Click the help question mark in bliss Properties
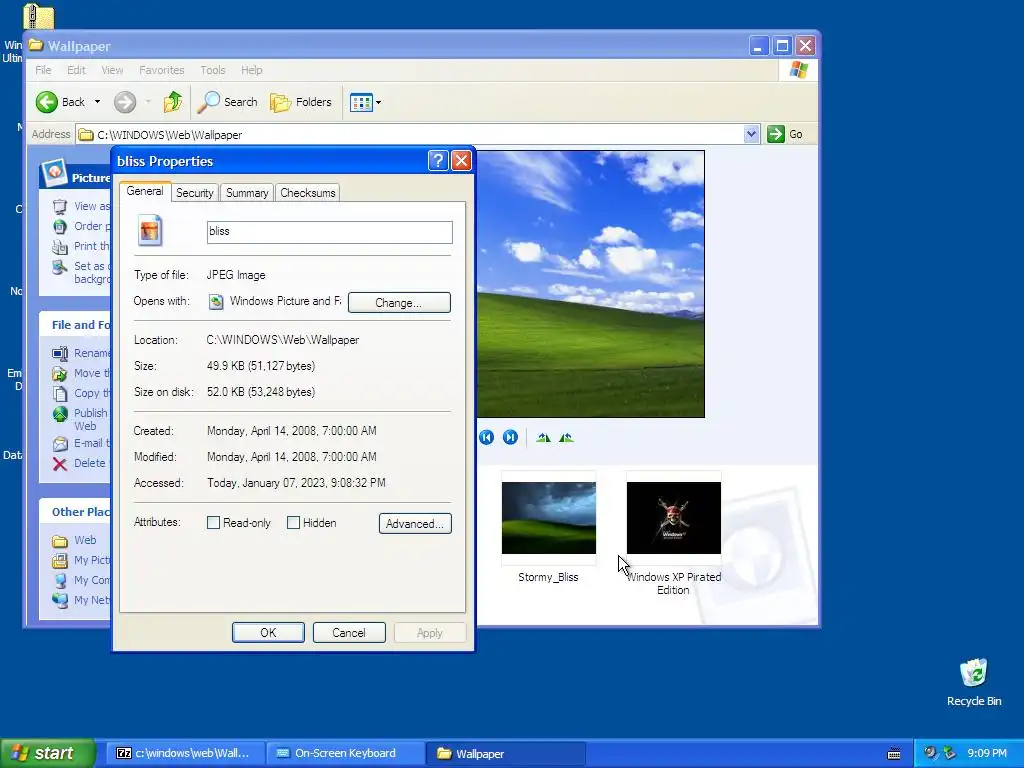The width and height of the screenshot is (1024, 768). tap(438, 161)
